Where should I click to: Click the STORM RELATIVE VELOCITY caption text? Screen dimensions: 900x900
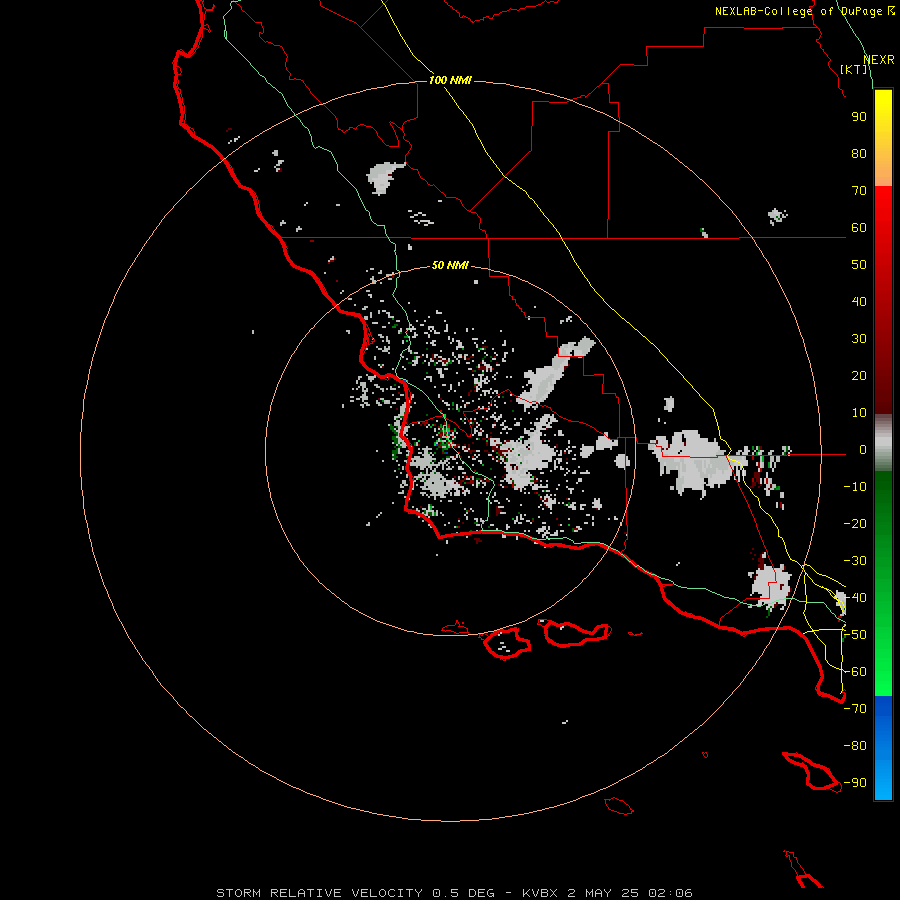320,893
